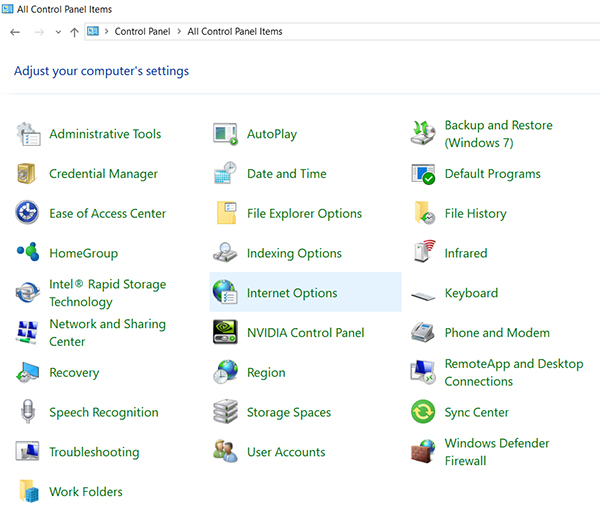
Task: Click the Ease of Access Center link
Action: (108, 213)
